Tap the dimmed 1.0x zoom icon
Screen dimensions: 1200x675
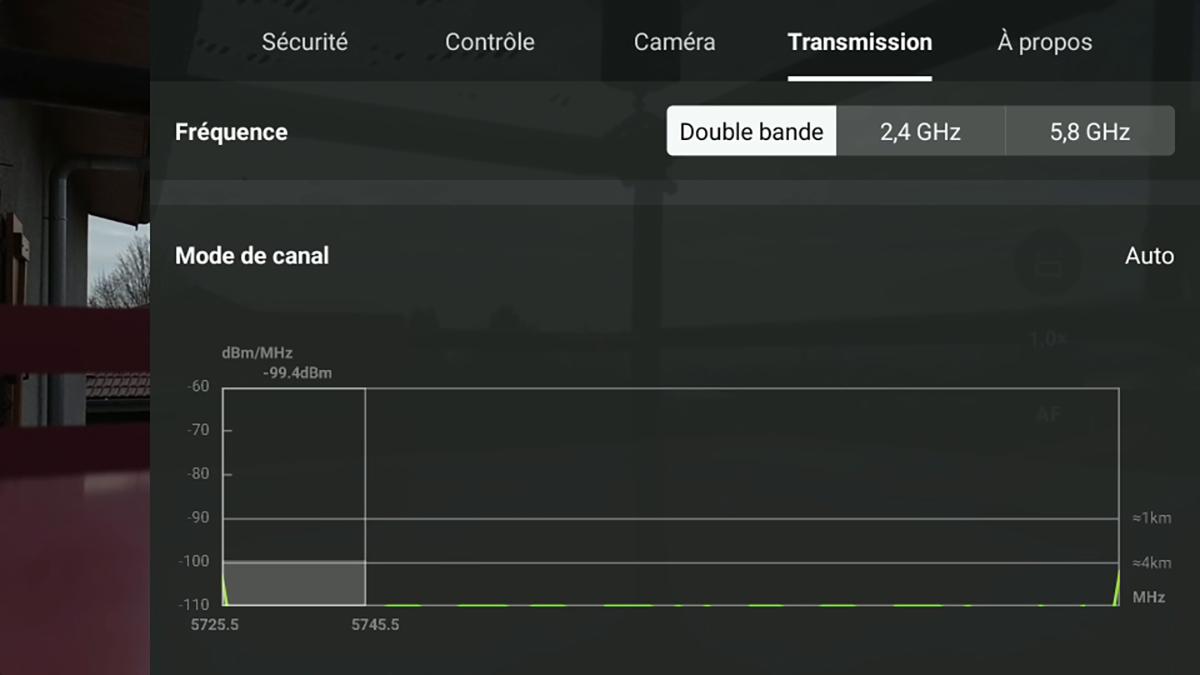point(1048,339)
